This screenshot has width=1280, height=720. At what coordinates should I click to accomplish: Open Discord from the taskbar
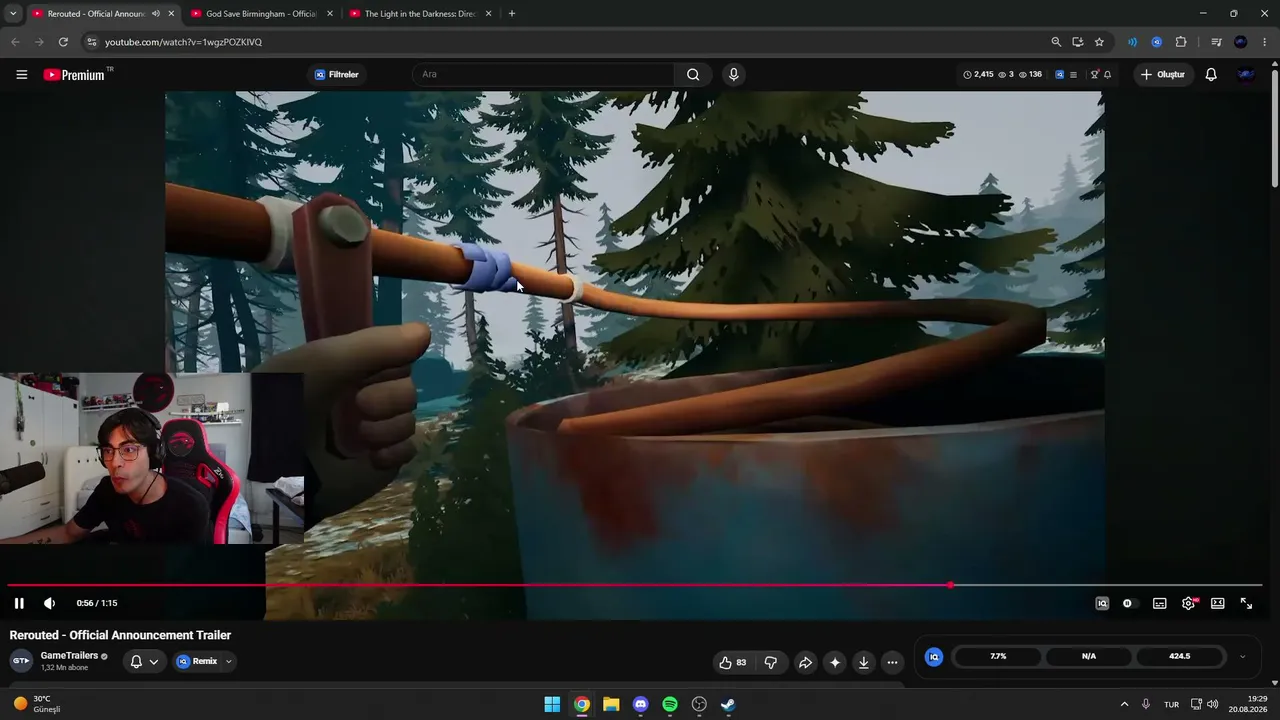click(x=640, y=704)
